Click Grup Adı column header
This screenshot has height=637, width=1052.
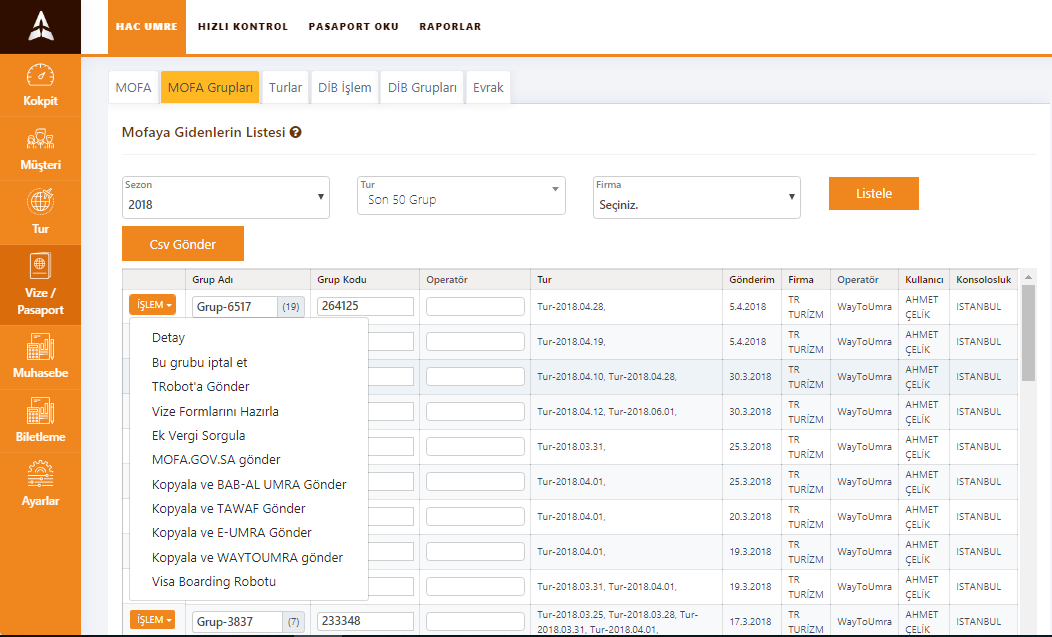coord(213,280)
